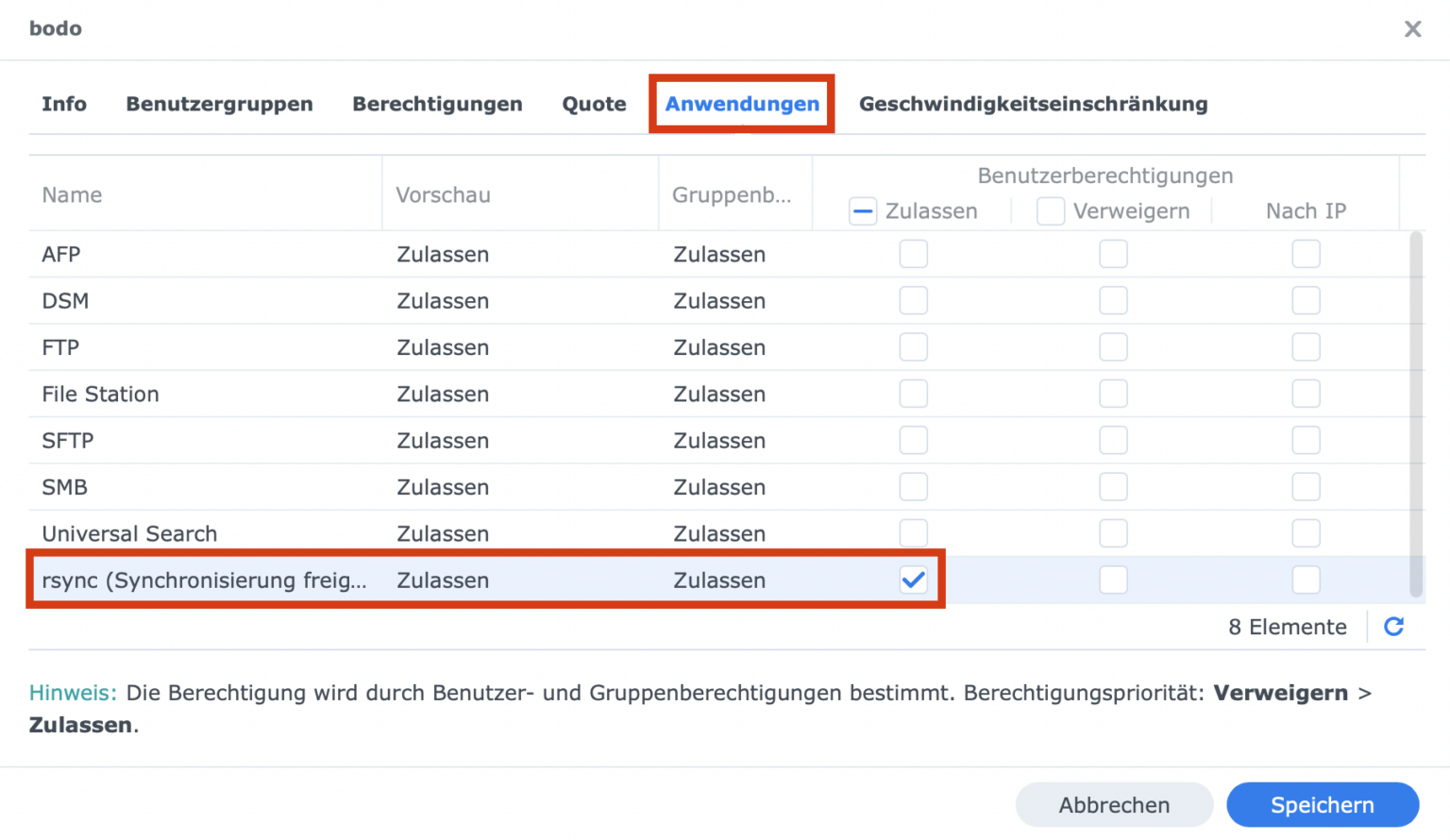Uncheck the Zulassen checkbox for rsync
1450x840 pixels.
pyautogui.click(x=913, y=580)
